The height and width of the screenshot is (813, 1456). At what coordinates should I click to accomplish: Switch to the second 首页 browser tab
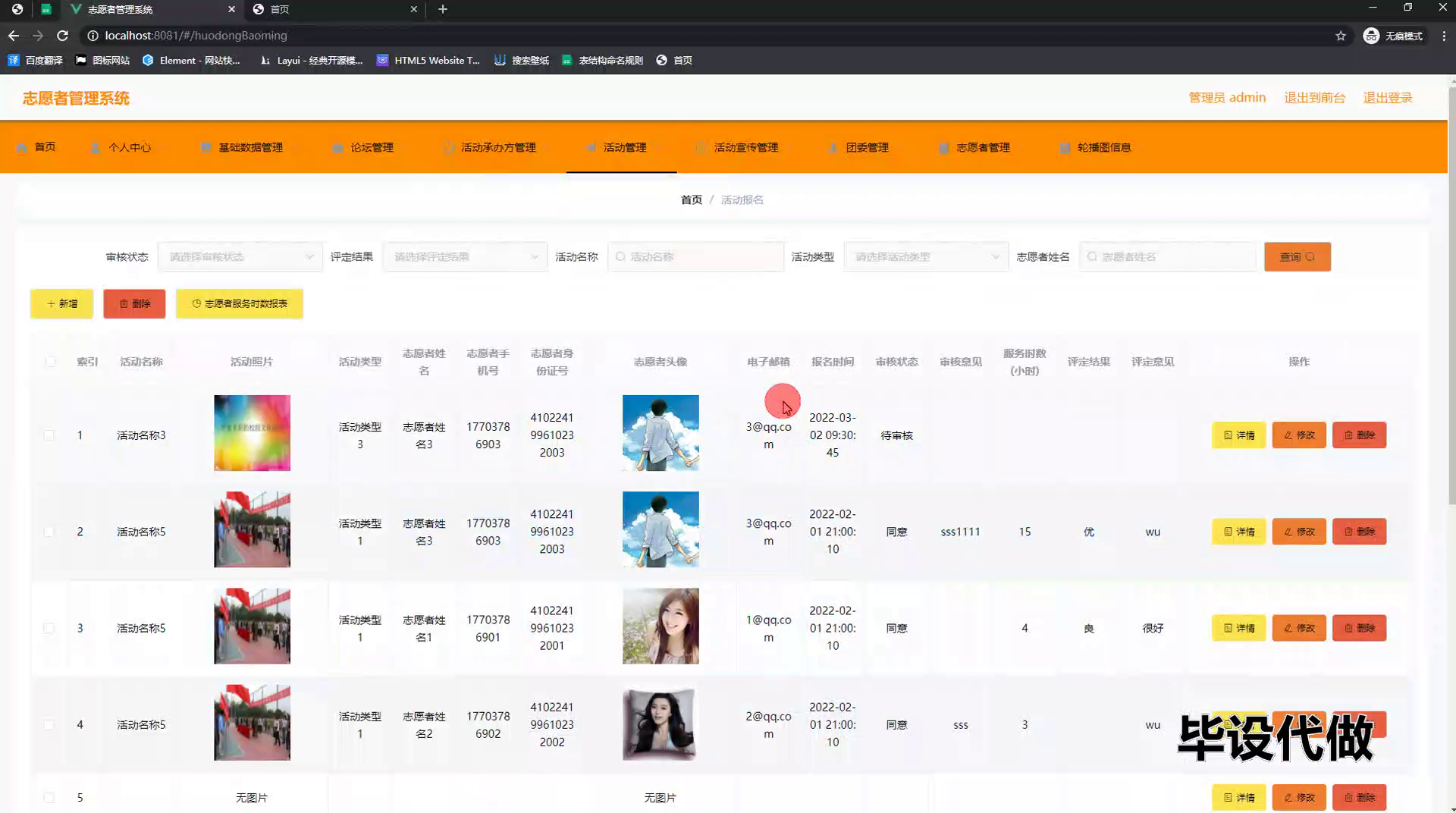334,9
